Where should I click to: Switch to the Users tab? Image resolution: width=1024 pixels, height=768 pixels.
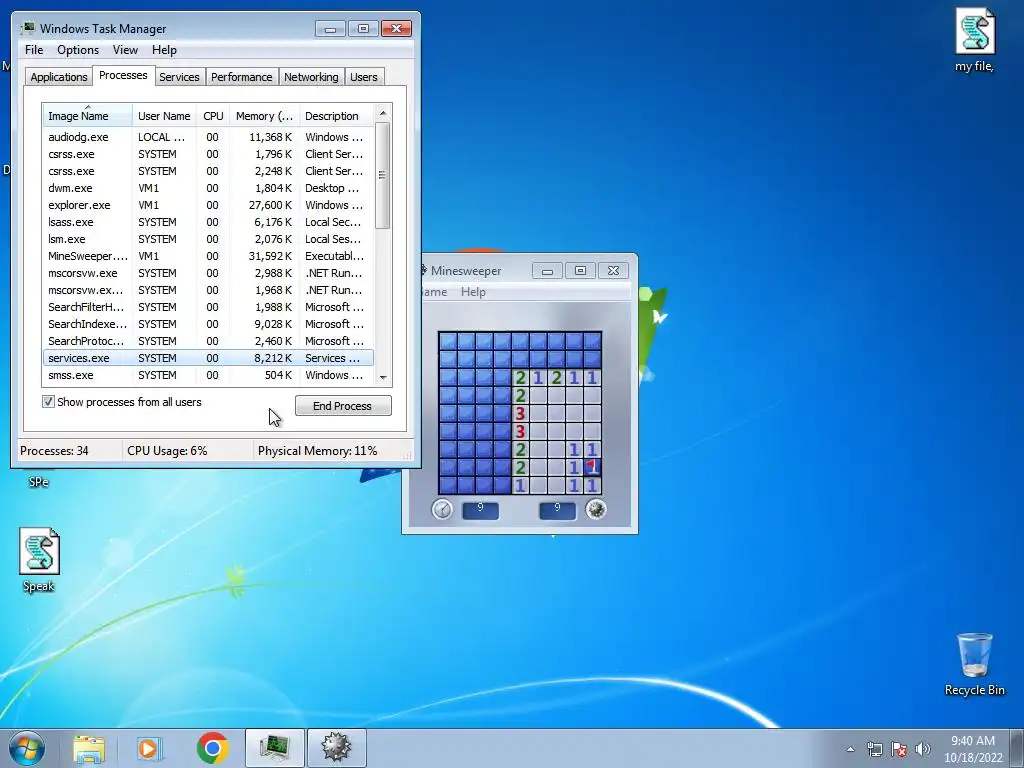(363, 77)
